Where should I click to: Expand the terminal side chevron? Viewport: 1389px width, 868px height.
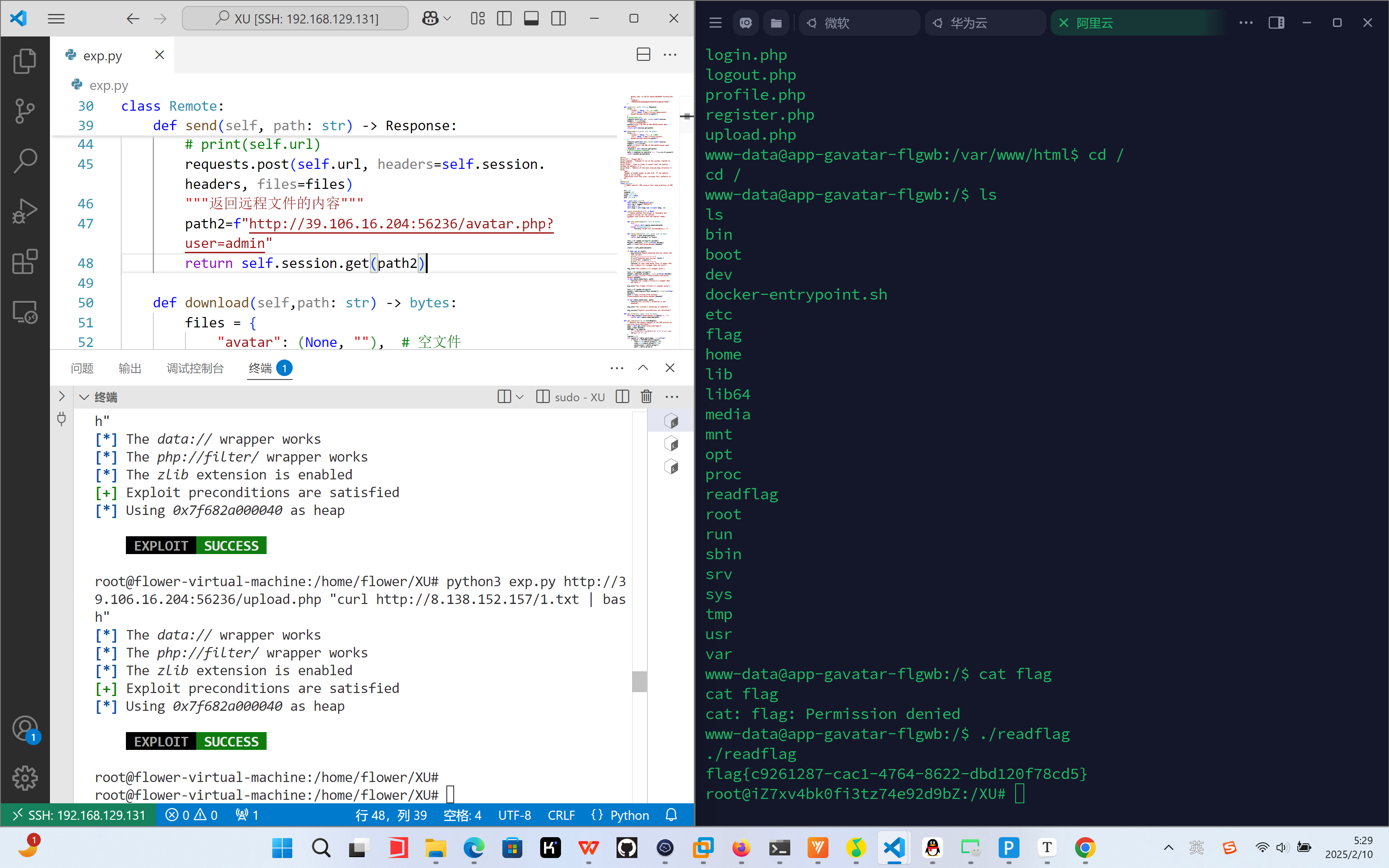pyautogui.click(x=61, y=397)
